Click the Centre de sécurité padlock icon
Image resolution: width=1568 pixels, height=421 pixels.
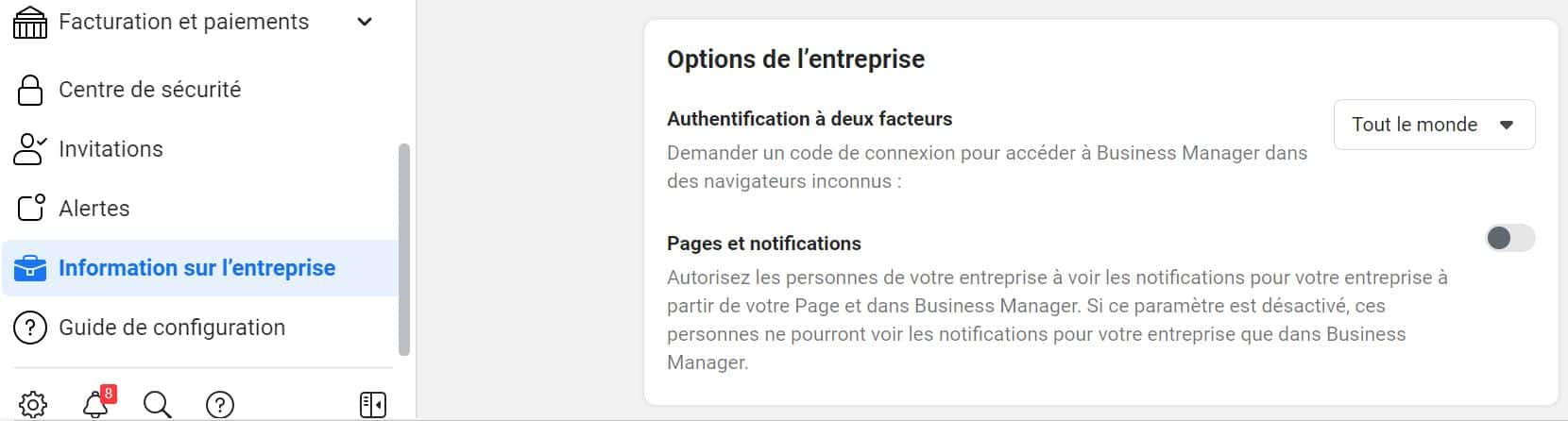pyautogui.click(x=30, y=90)
